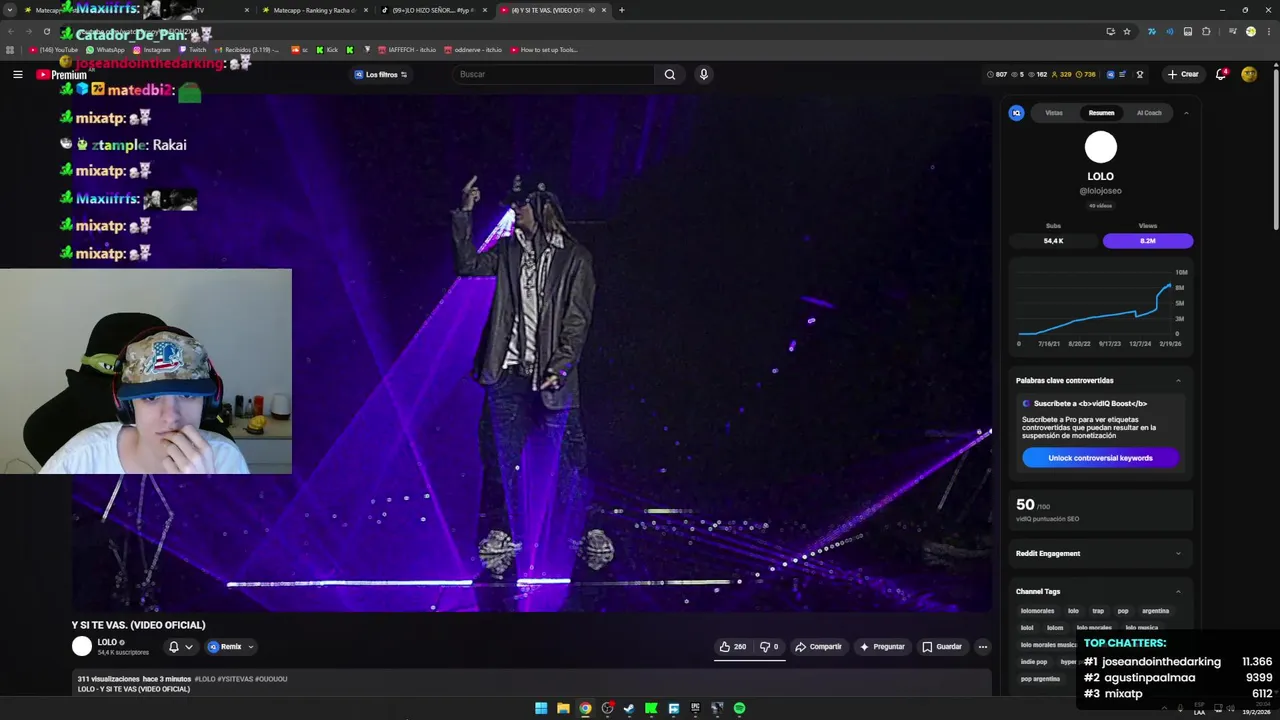The height and width of the screenshot is (720, 1280).
Task: Click the LOLO channel avatar in vidIQ panel
Action: point(1101,147)
